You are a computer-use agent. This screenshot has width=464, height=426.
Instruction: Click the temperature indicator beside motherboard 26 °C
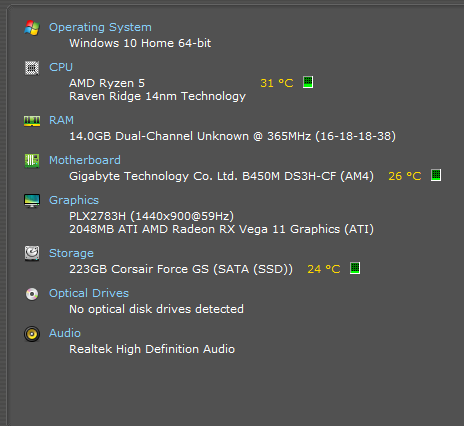tap(436, 175)
